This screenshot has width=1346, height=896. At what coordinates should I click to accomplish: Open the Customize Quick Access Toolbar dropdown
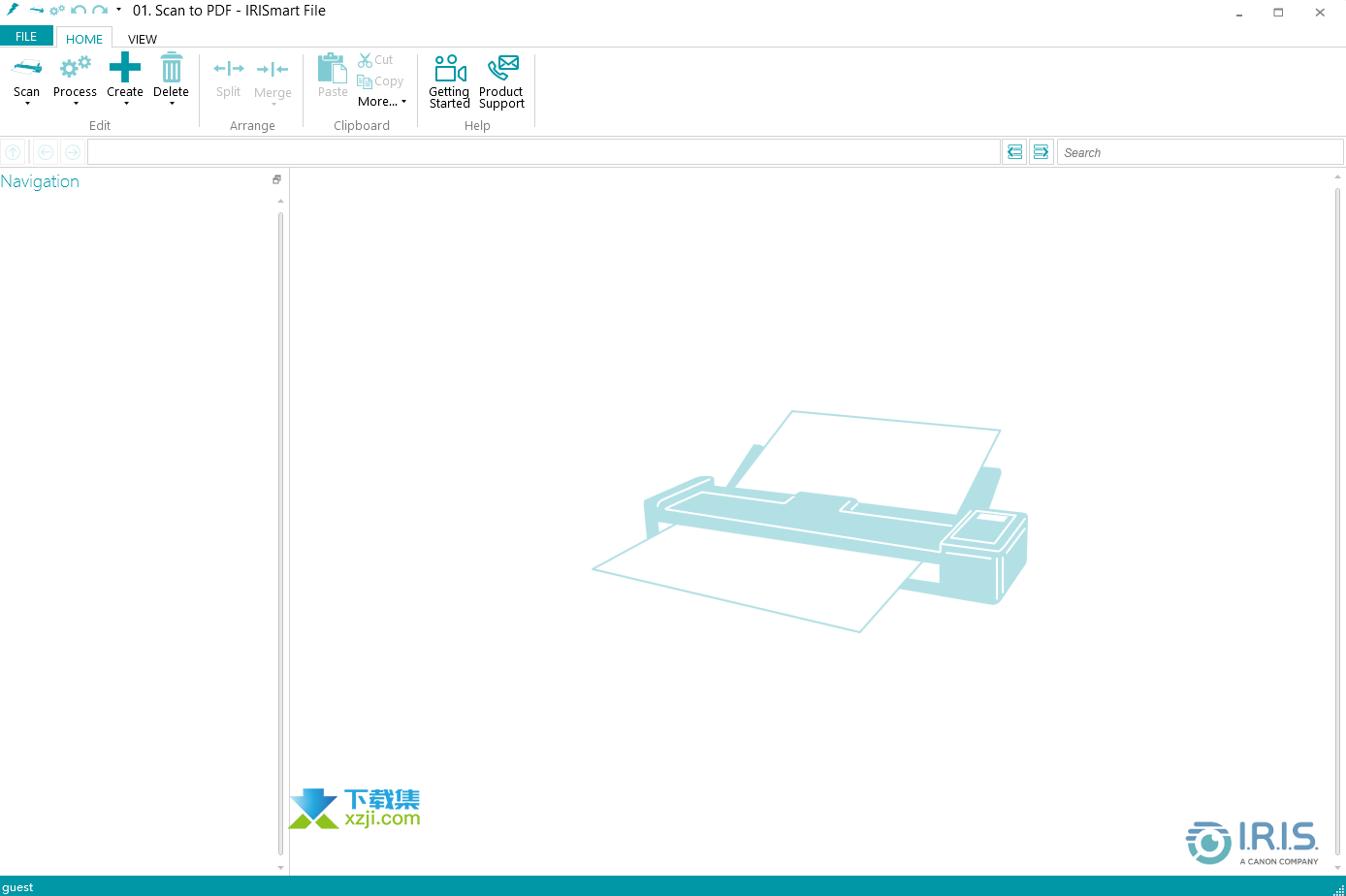coord(118,10)
